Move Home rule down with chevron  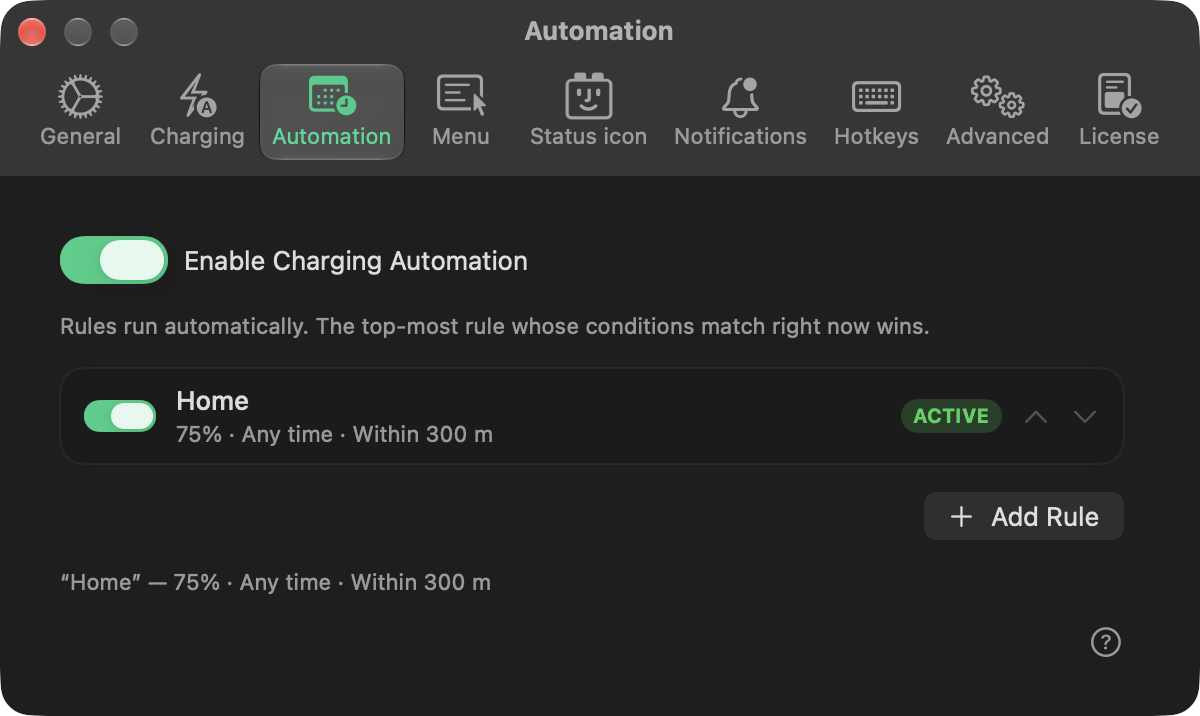tap(1085, 416)
